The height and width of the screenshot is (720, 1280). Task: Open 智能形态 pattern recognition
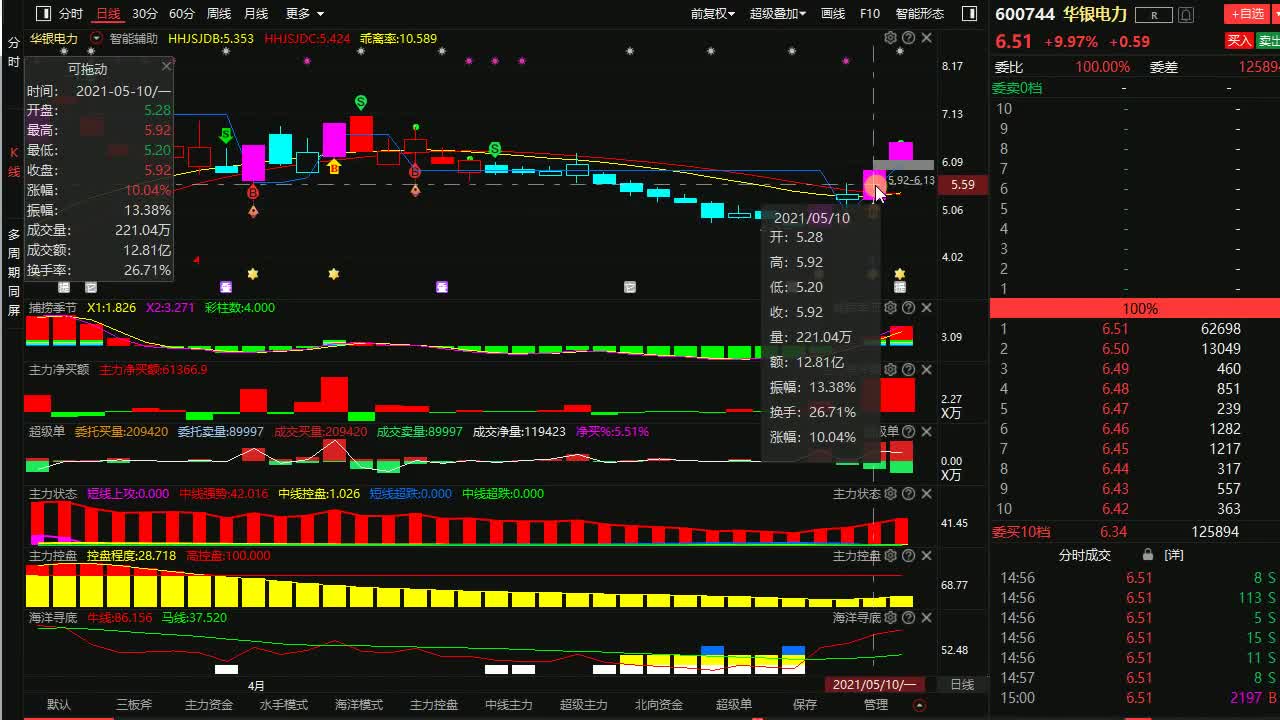pyautogui.click(x=919, y=14)
